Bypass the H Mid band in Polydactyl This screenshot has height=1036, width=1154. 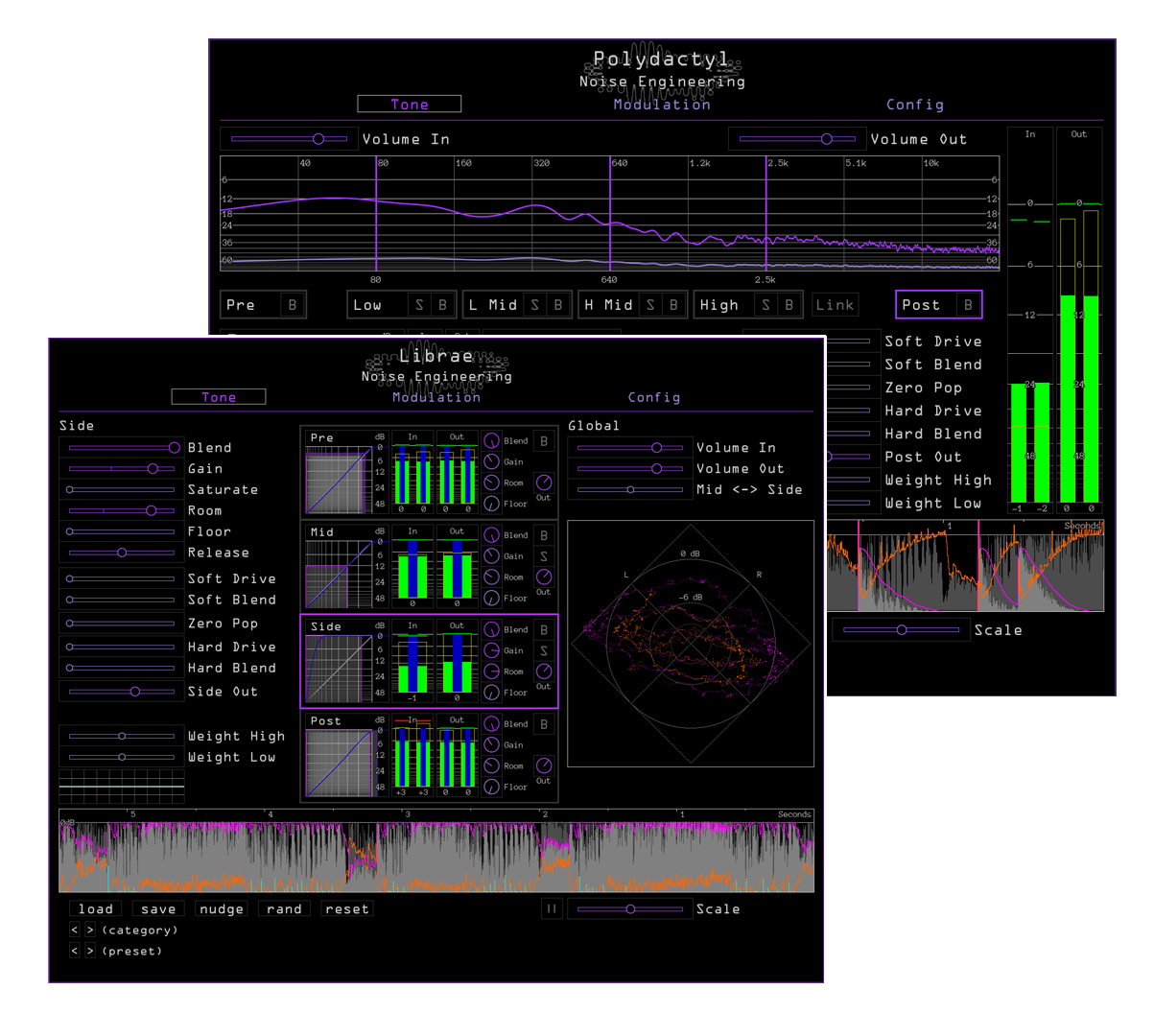[674, 305]
